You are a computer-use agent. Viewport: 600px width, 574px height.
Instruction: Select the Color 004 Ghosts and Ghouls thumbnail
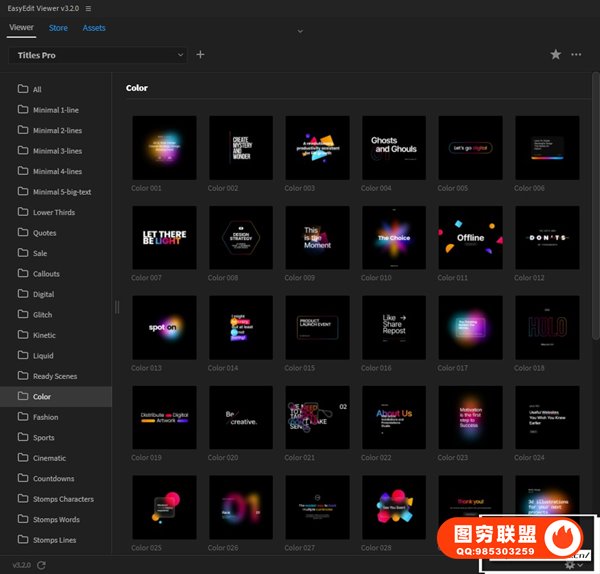tap(394, 148)
